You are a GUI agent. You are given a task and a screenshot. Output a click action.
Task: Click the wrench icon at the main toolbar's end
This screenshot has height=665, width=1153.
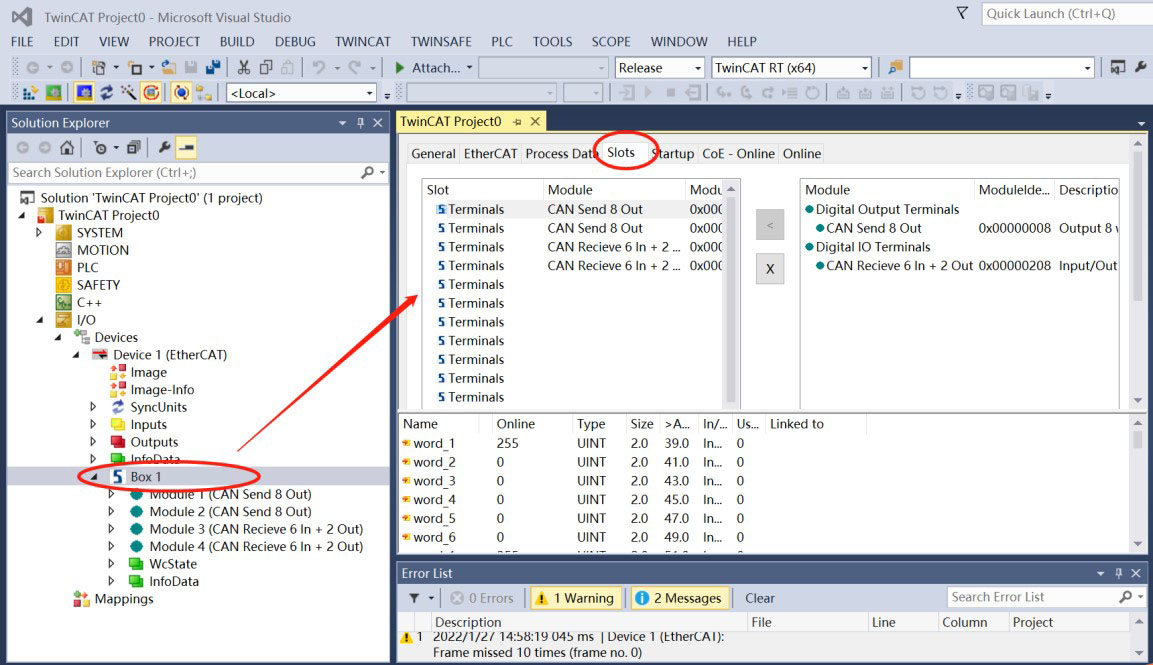pos(1140,68)
